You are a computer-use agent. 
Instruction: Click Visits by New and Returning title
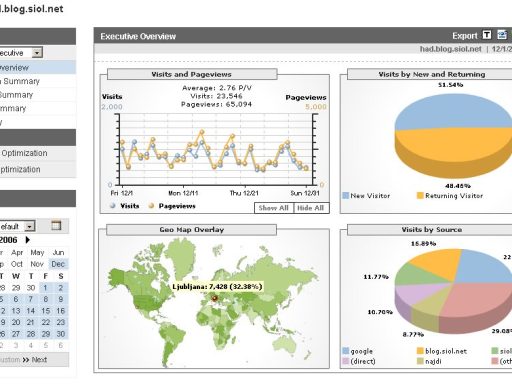(432, 74)
